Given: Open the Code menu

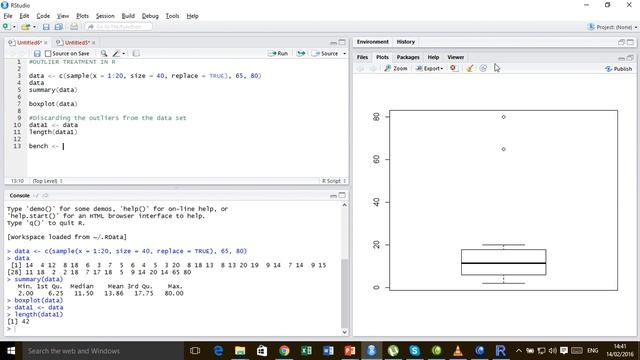Looking at the screenshot, I should click(x=43, y=16).
